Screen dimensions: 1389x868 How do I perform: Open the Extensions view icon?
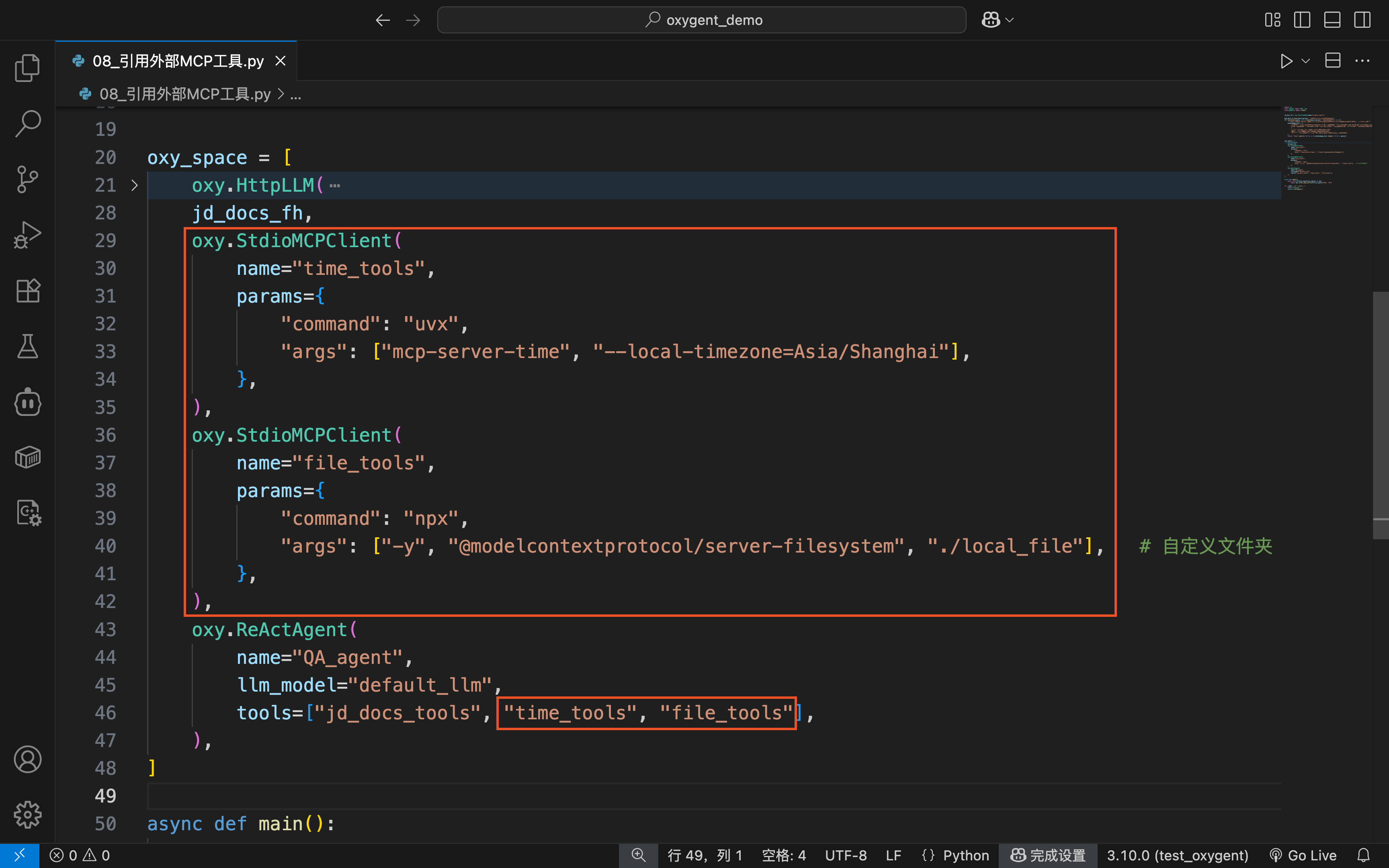point(27,291)
